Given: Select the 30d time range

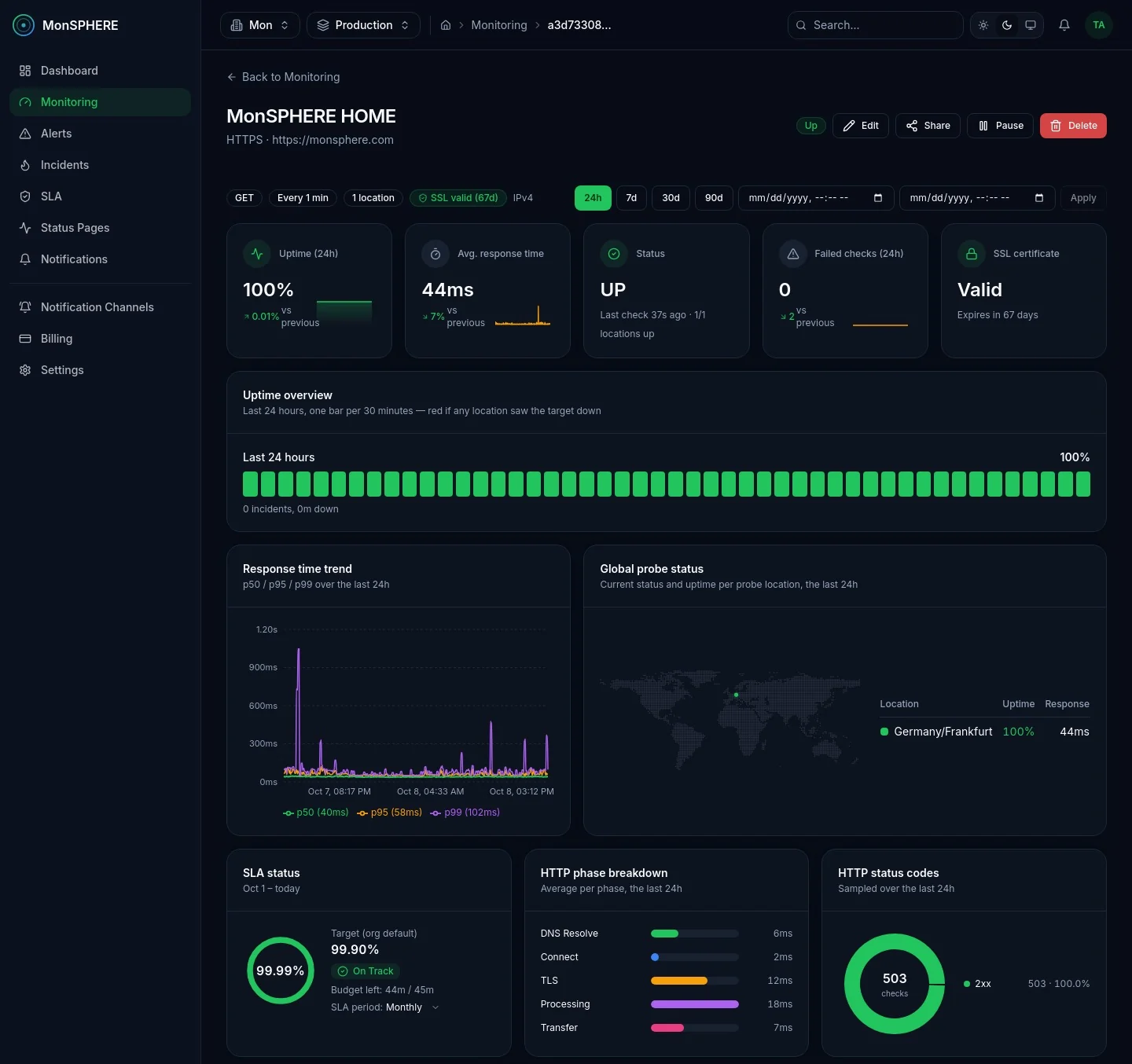Looking at the screenshot, I should (671, 198).
